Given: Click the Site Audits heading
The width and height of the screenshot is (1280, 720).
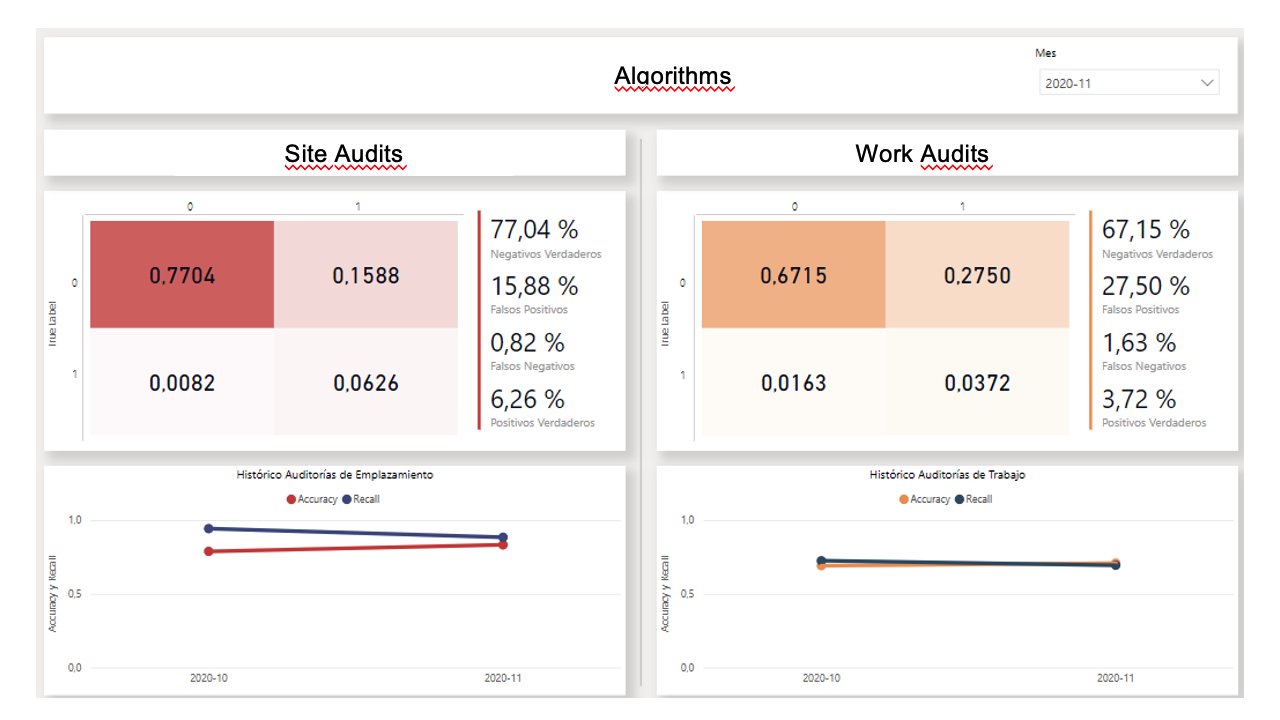Looking at the screenshot, I should tap(344, 154).
